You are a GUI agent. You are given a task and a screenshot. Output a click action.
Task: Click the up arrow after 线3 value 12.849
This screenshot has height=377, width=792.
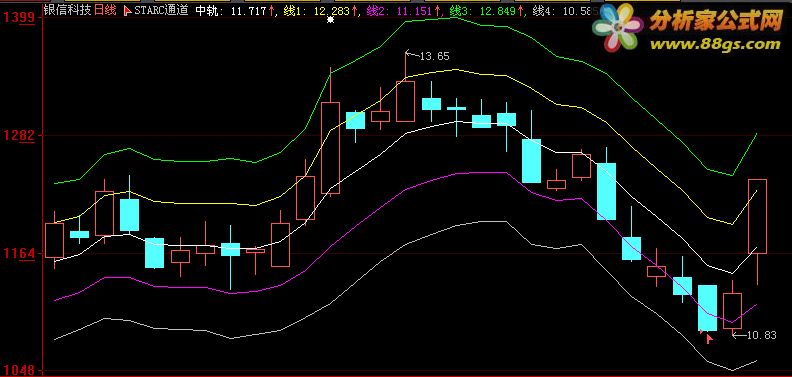point(520,11)
